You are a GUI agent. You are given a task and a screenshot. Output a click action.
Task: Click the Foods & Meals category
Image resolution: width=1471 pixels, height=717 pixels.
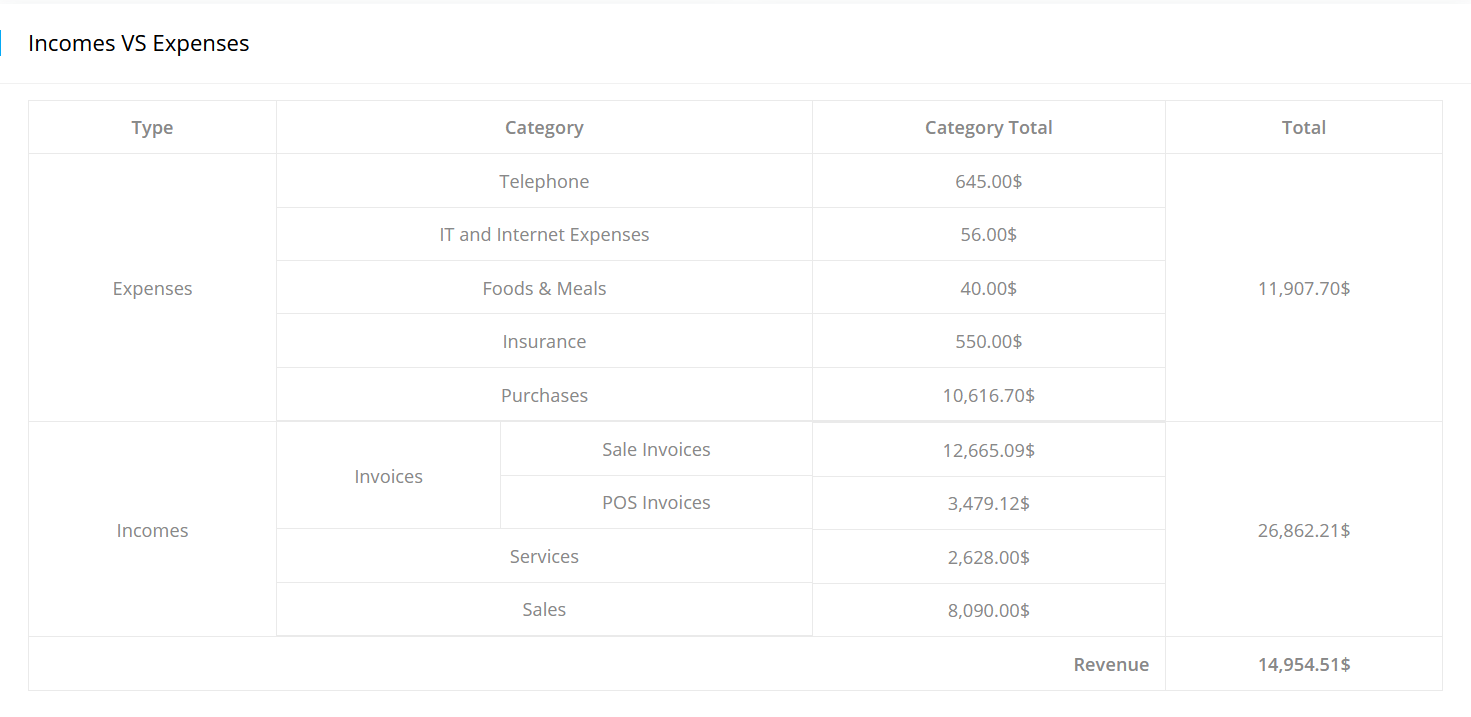pos(544,289)
